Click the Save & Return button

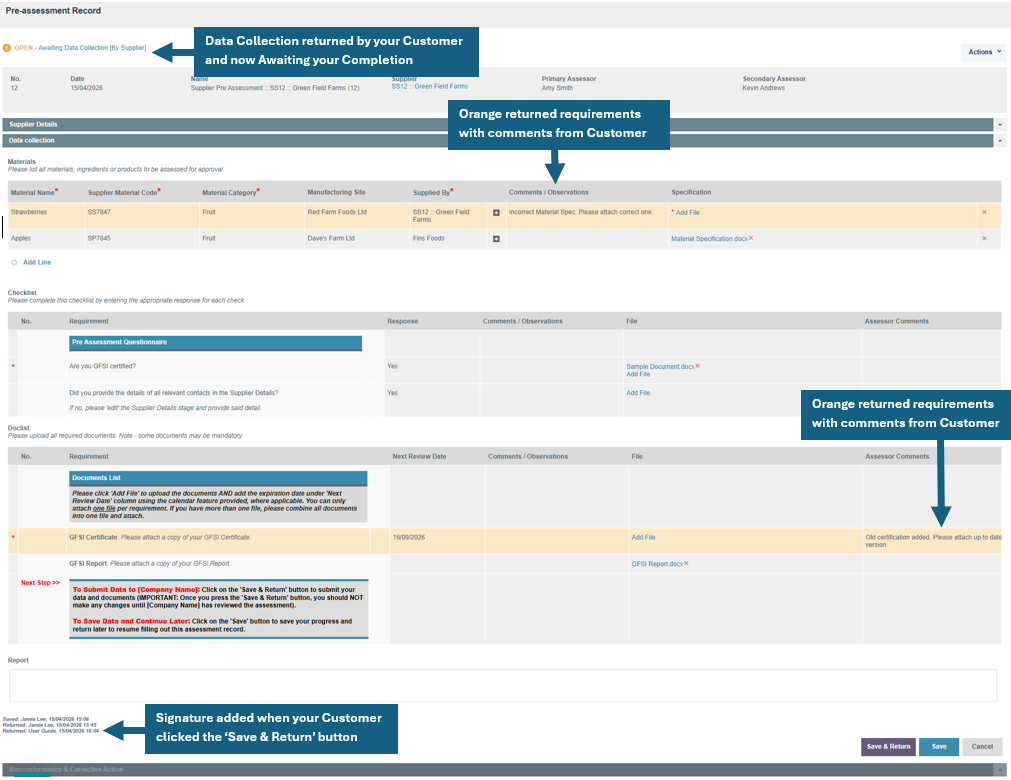888,746
